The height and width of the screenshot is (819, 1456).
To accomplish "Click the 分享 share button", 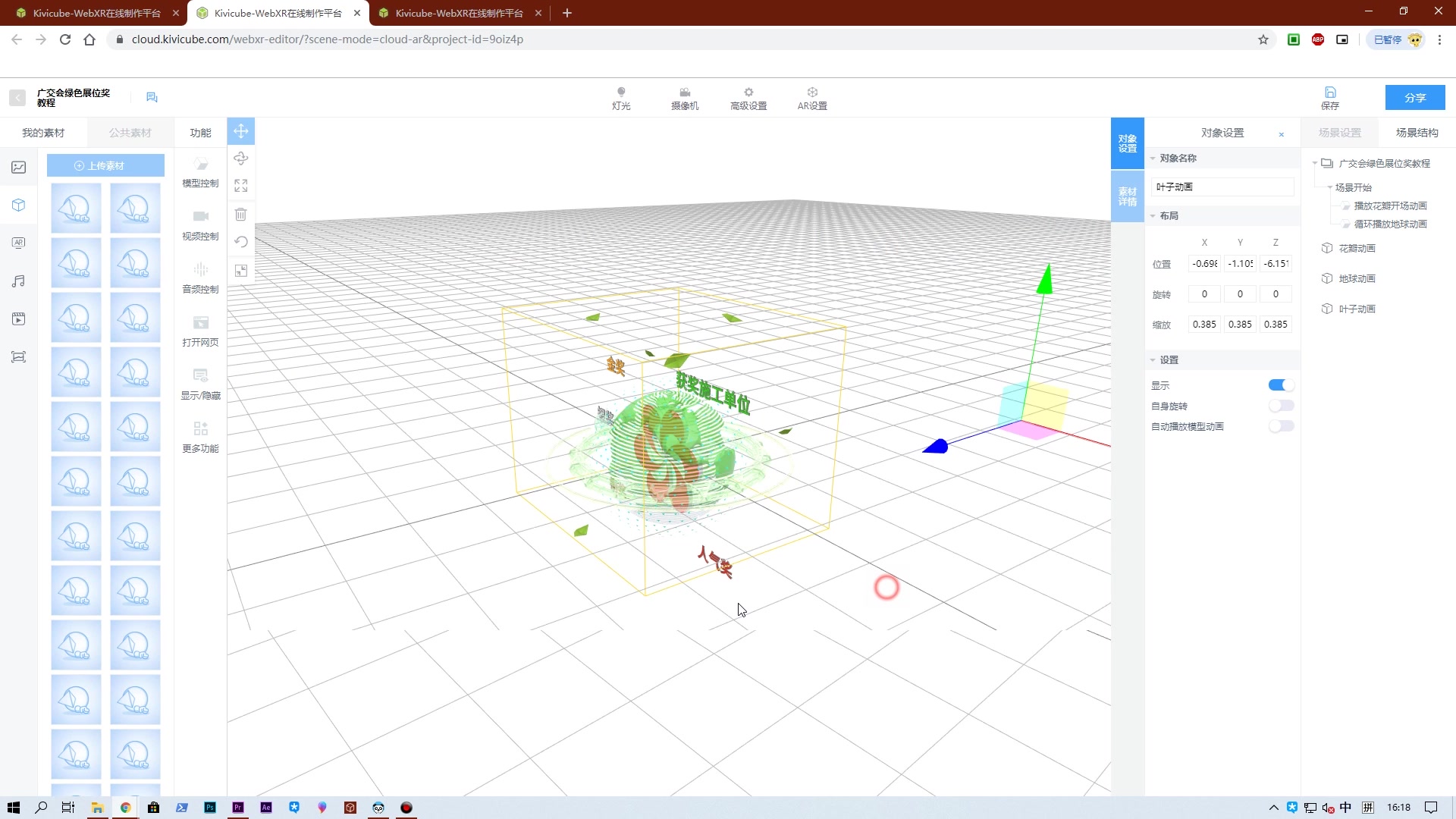I will coord(1414,98).
